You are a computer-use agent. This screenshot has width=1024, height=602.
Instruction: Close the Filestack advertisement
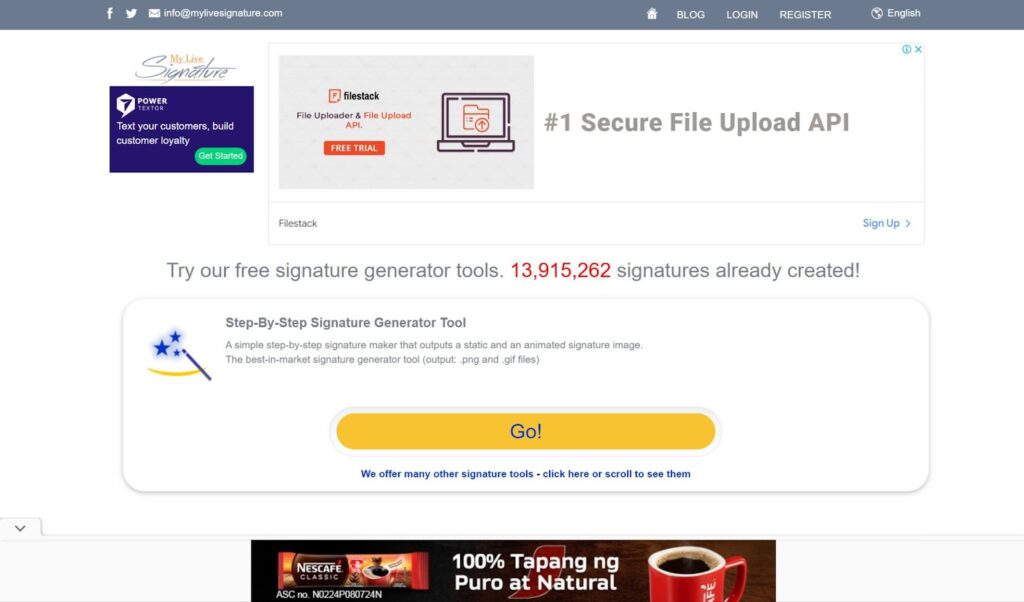pyautogui.click(x=918, y=49)
